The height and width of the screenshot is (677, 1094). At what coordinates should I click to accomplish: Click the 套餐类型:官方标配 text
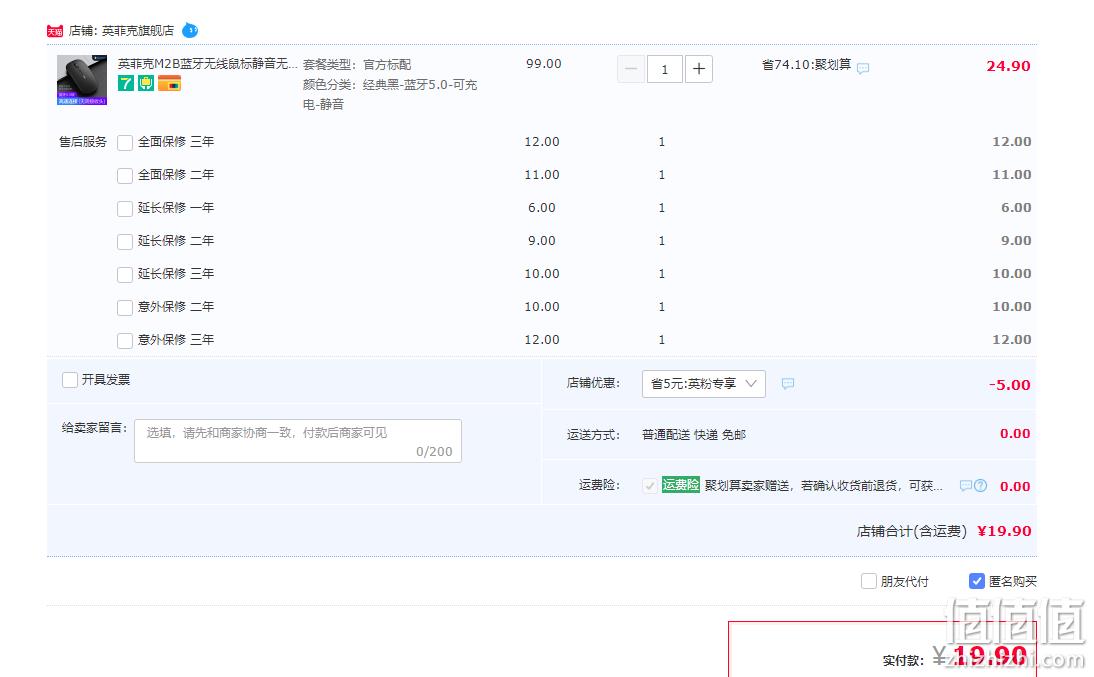(357, 65)
